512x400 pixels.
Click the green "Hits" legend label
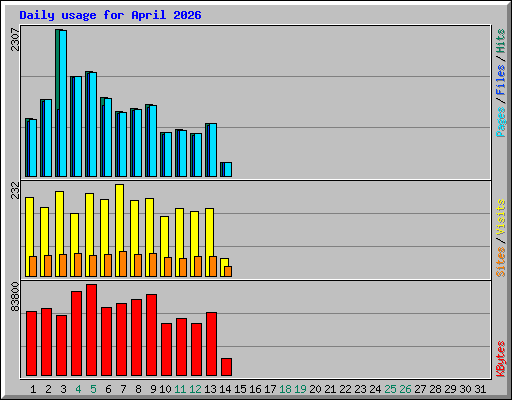click(x=500, y=41)
